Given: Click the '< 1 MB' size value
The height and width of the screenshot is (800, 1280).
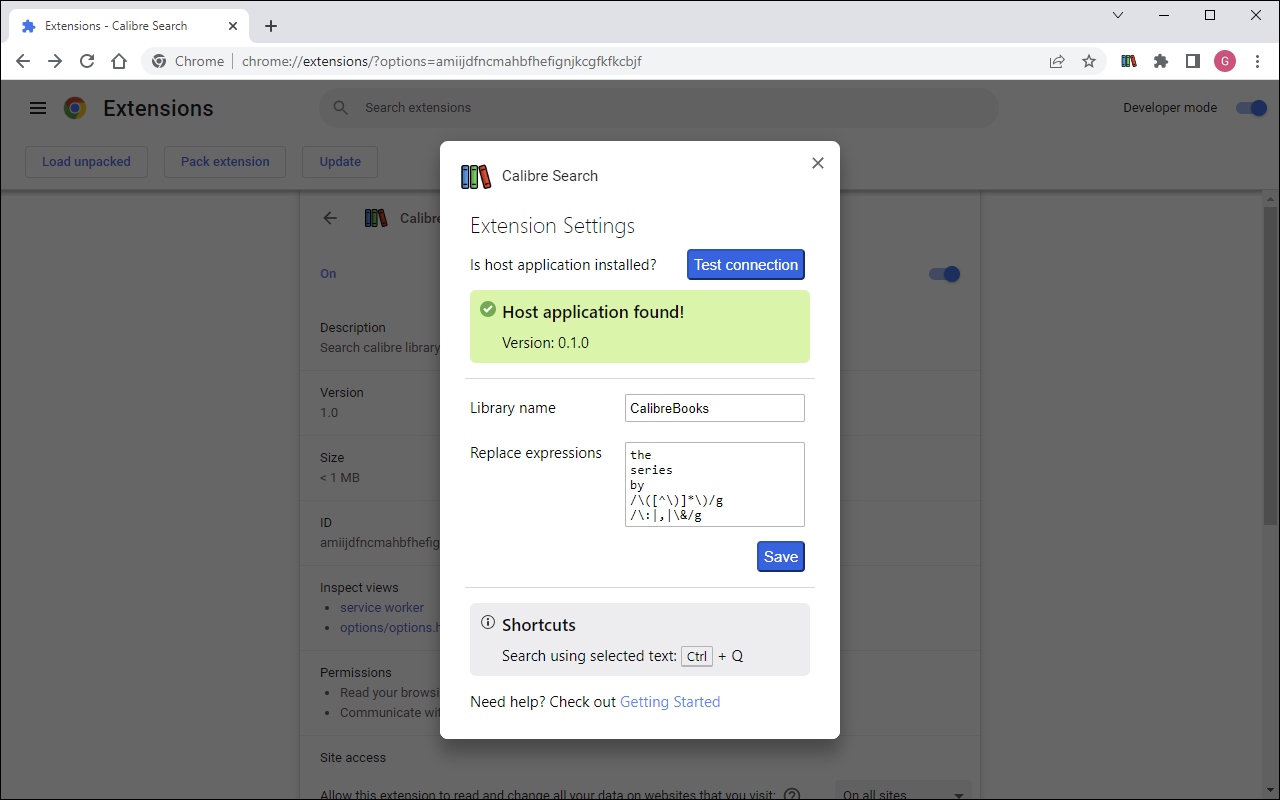Looking at the screenshot, I should 340,478.
